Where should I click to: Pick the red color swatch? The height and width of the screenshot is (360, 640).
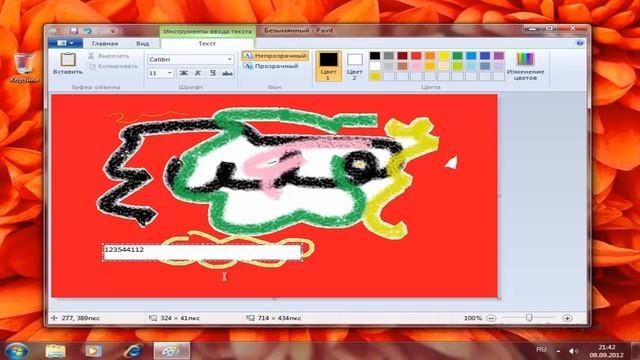pos(416,56)
